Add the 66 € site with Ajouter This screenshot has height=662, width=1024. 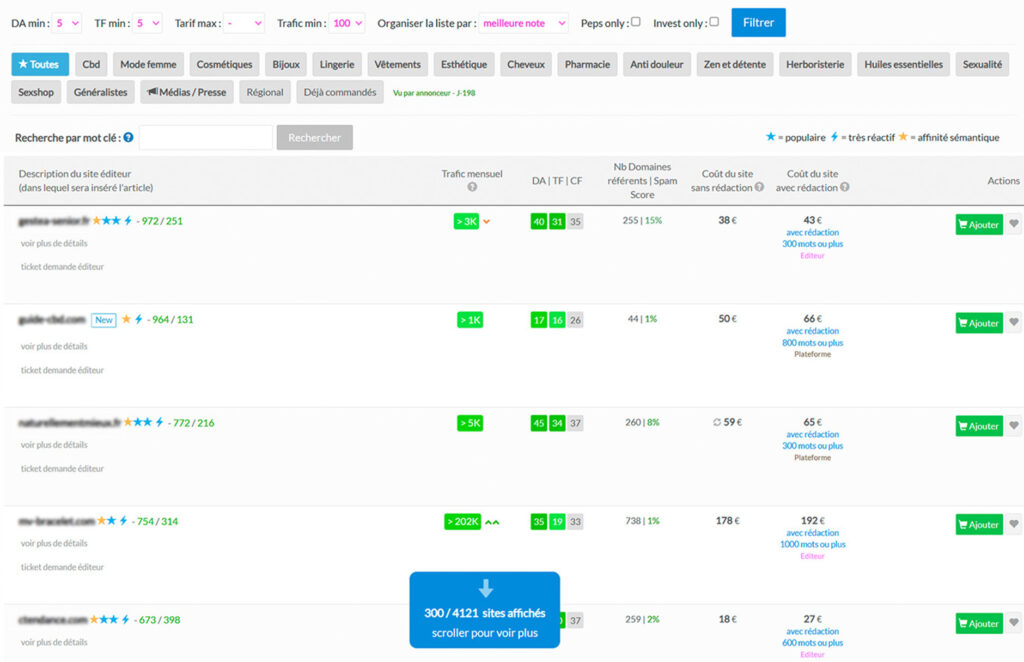978,323
